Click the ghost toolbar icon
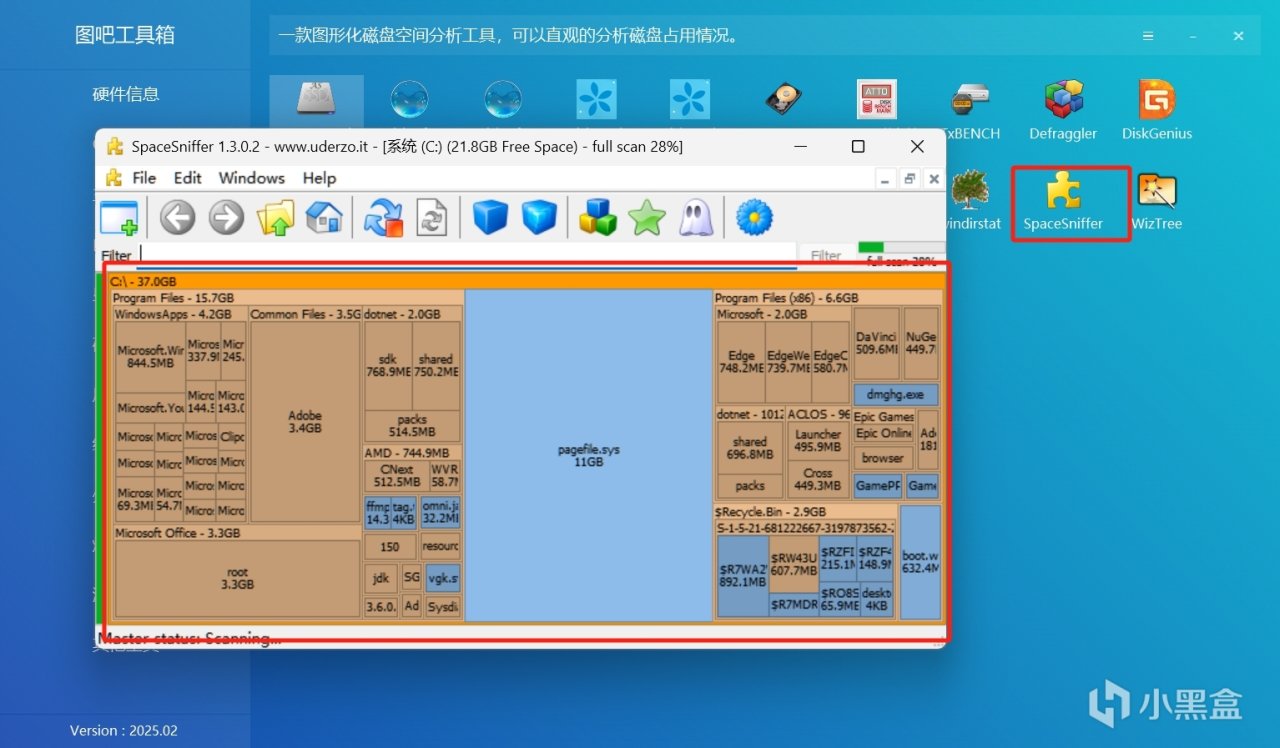The image size is (1280, 748). (x=696, y=217)
